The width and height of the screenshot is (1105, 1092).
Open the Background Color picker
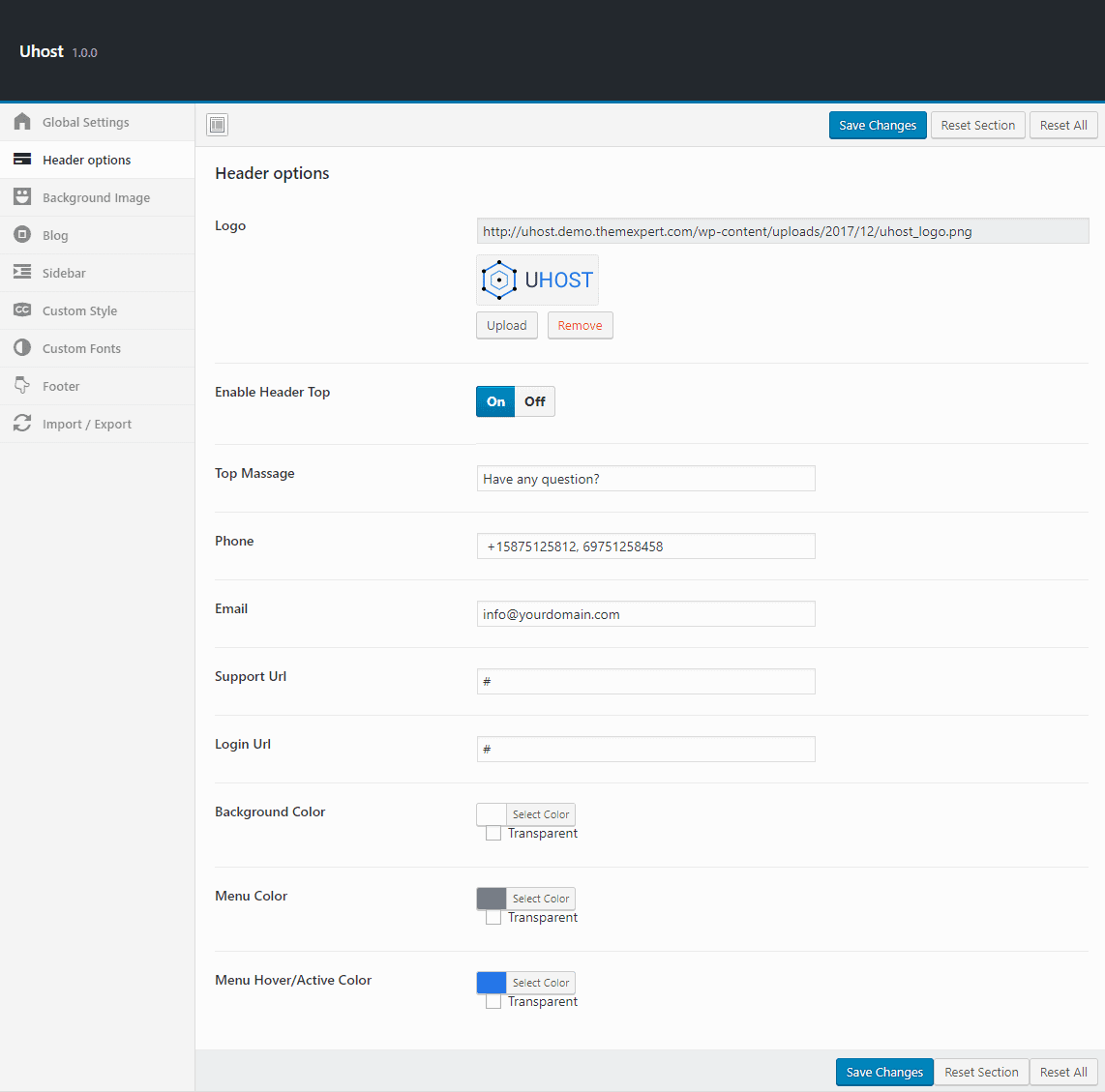[540, 813]
